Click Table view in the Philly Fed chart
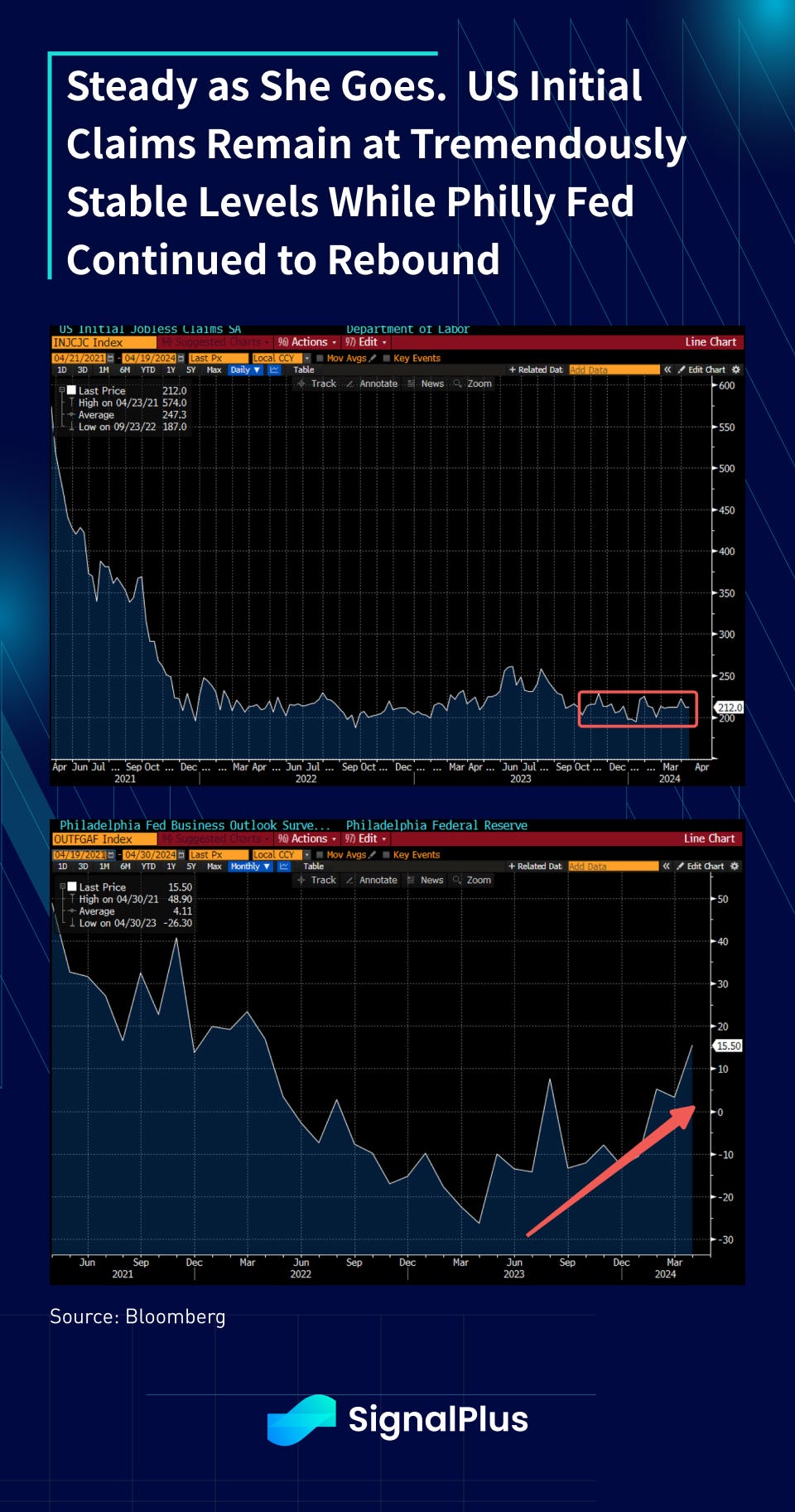The height and width of the screenshot is (1512, 795). (x=313, y=866)
